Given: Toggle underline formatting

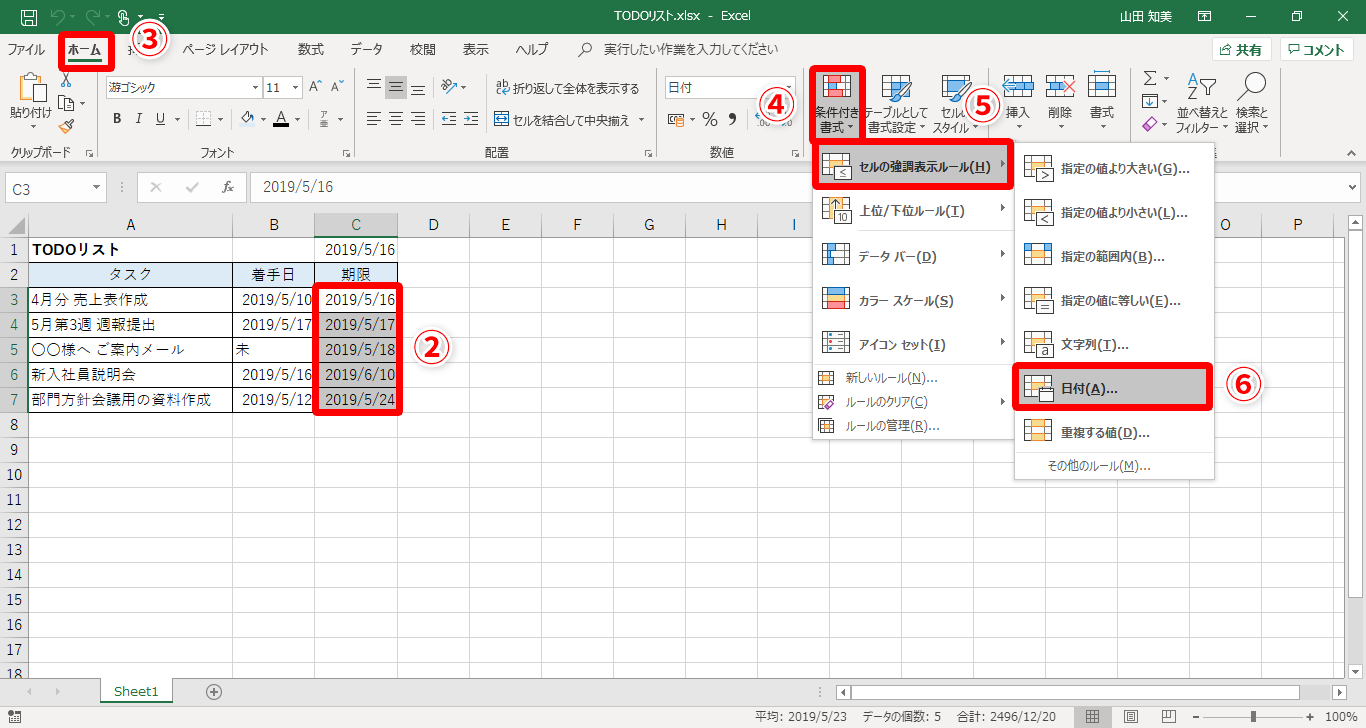Looking at the screenshot, I should pyautogui.click(x=160, y=119).
